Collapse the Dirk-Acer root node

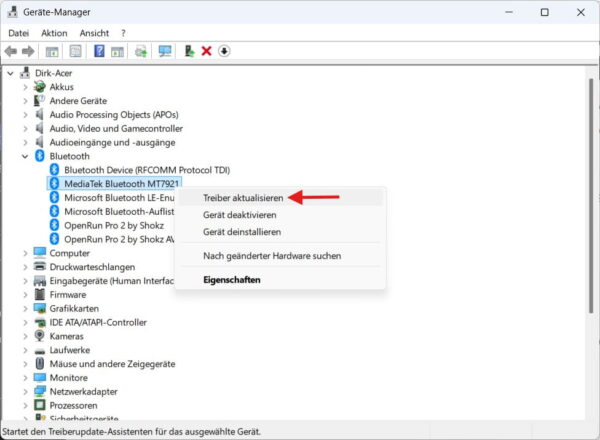point(10,73)
